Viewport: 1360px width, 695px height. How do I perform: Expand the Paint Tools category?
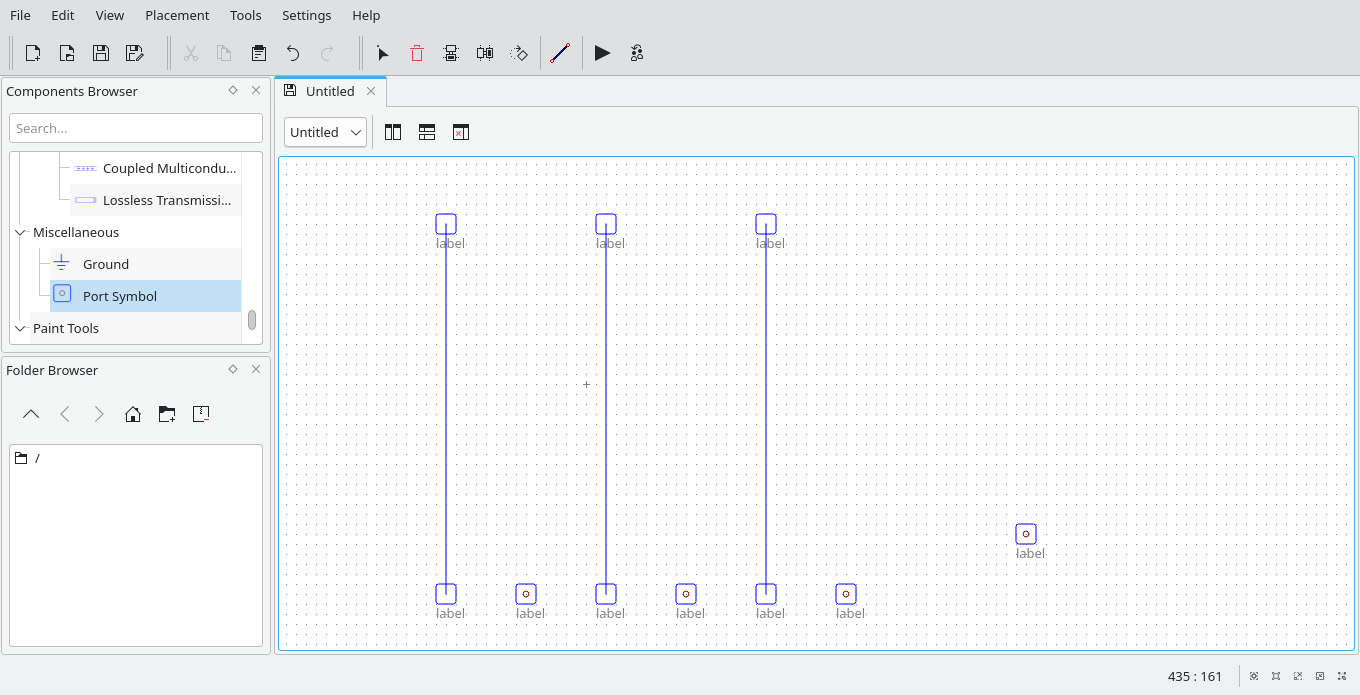[20, 328]
